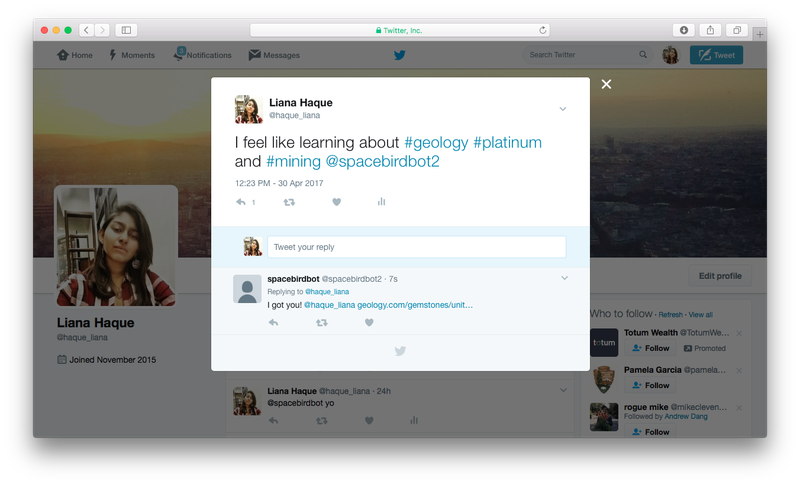
Task: Open the Messages tab
Action: click(x=274, y=55)
